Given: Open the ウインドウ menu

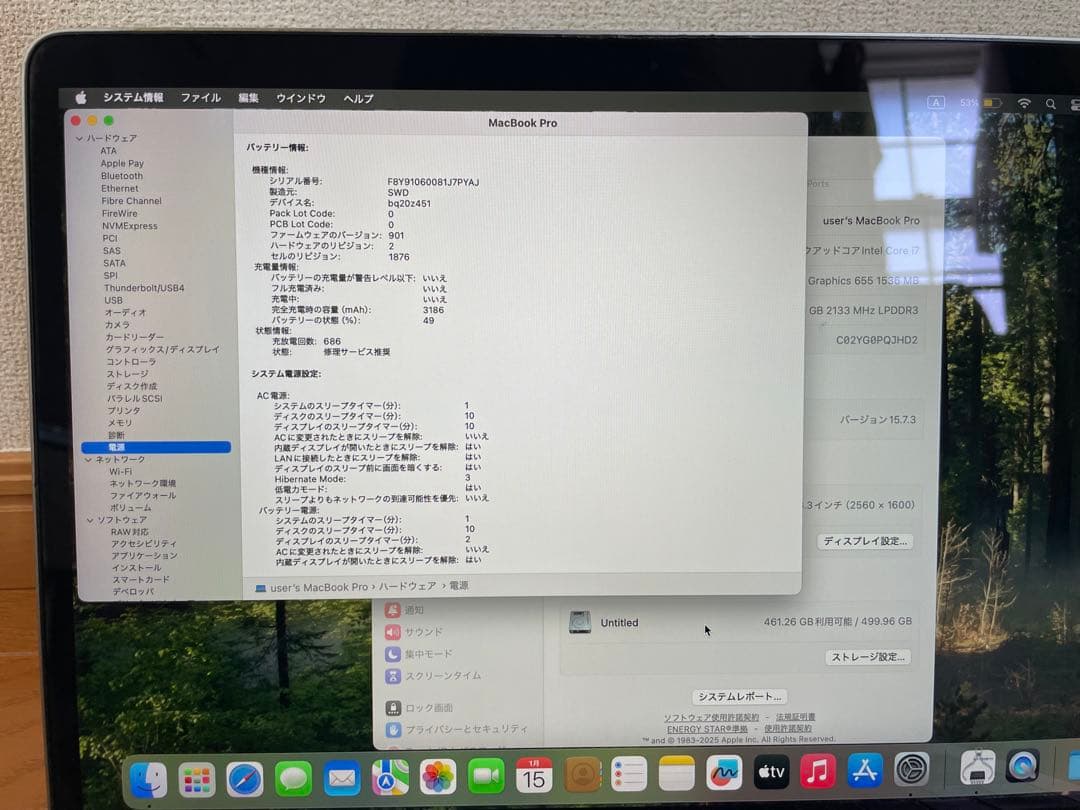Looking at the screenshot, I should pyautogui.click(x=304, y=98).
